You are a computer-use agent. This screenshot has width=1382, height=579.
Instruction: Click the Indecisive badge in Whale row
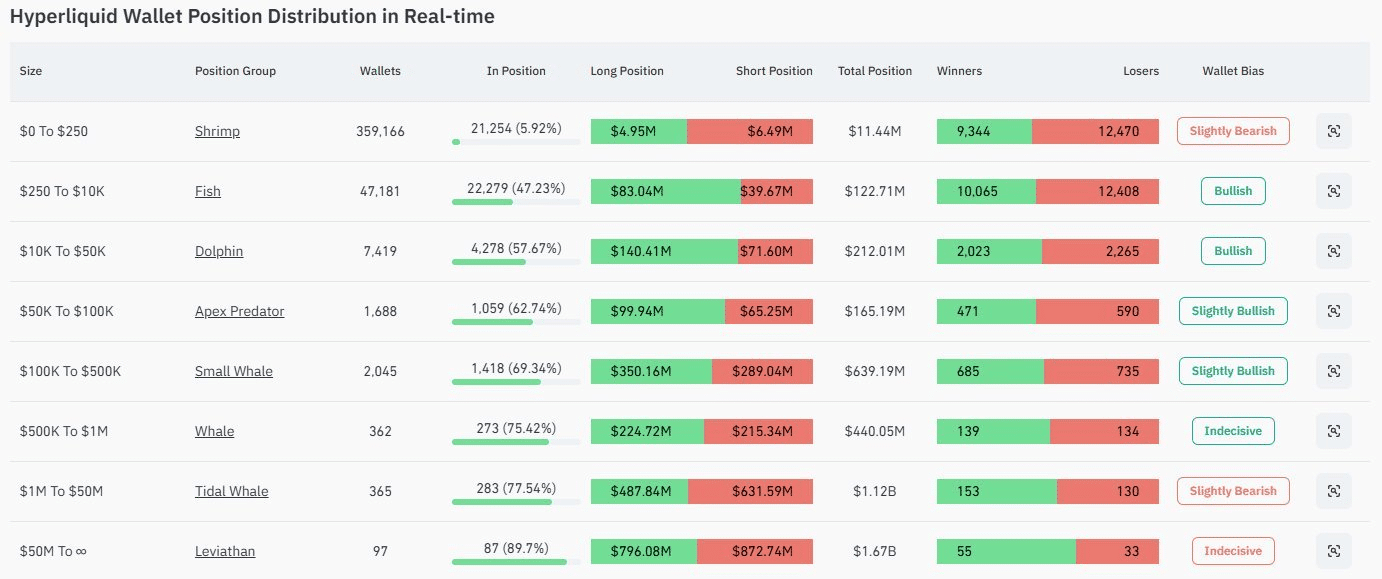tap(1233, 431)
